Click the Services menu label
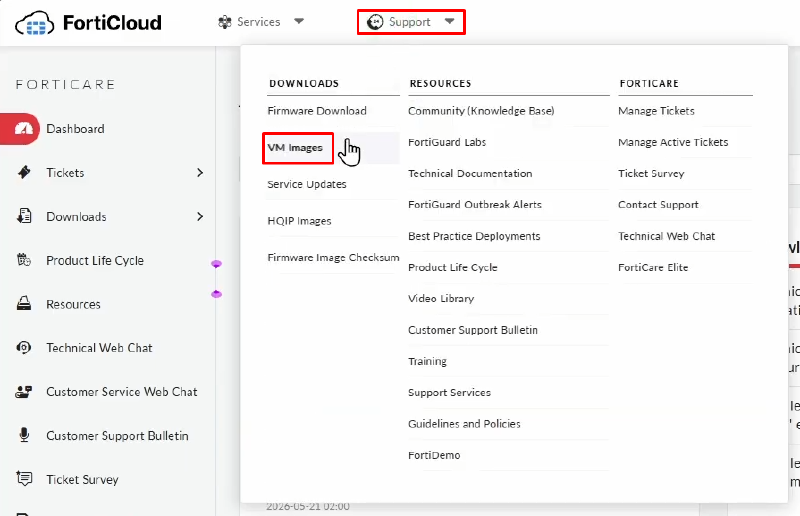Screen dimensions: 800x516 259,22
